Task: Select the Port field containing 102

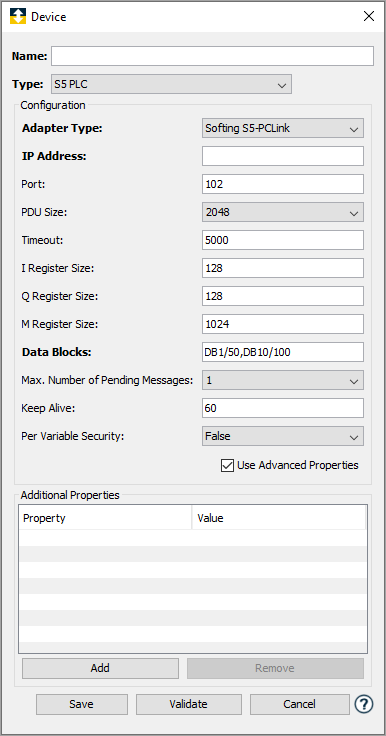Action: pyautogui.click(x=283, y=184)
